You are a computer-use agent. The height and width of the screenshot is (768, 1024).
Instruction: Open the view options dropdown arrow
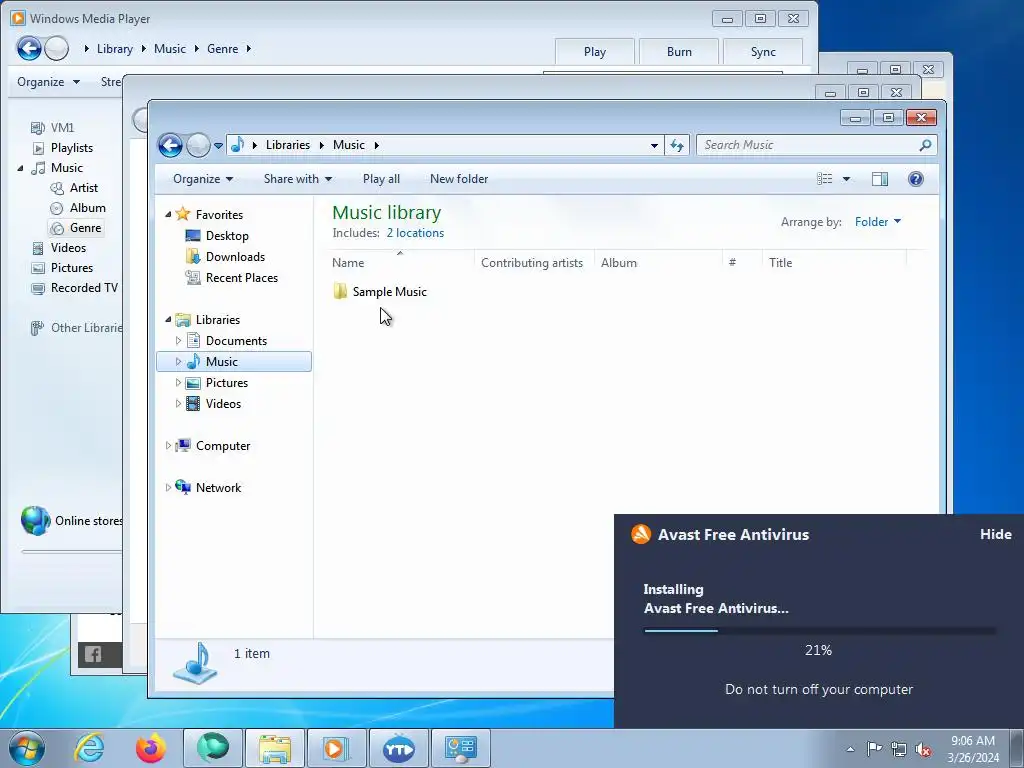click(846, 179)
